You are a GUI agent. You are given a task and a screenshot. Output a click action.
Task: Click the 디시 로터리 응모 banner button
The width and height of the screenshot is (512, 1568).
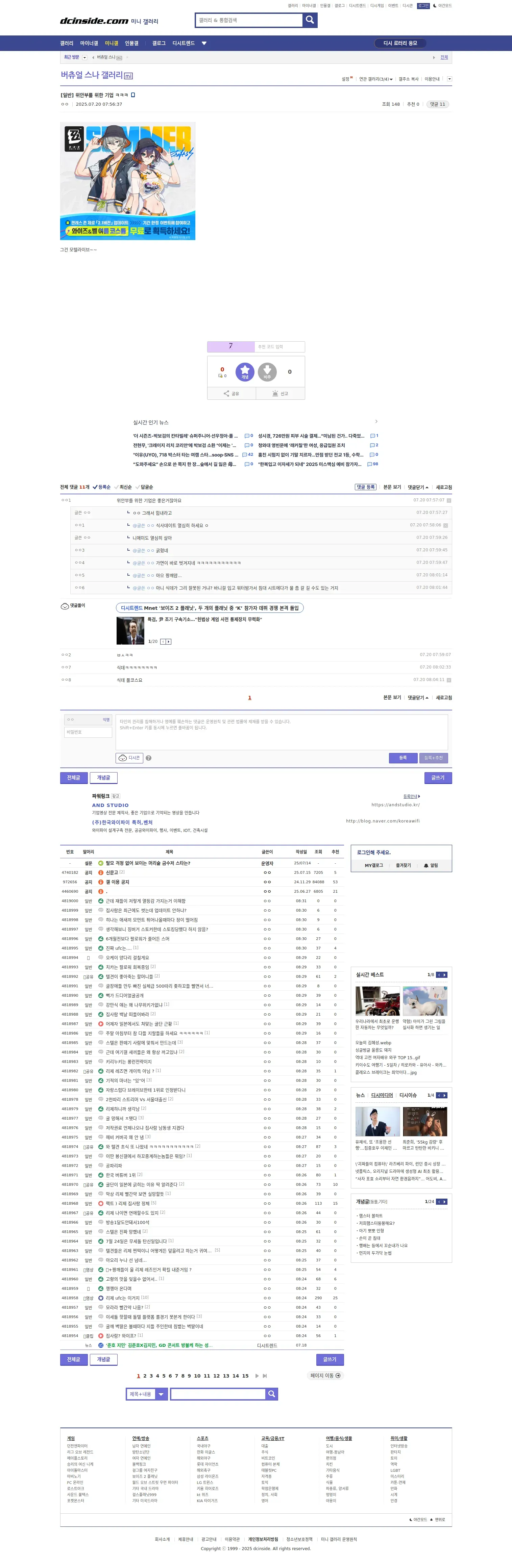(x=400, y=43)
